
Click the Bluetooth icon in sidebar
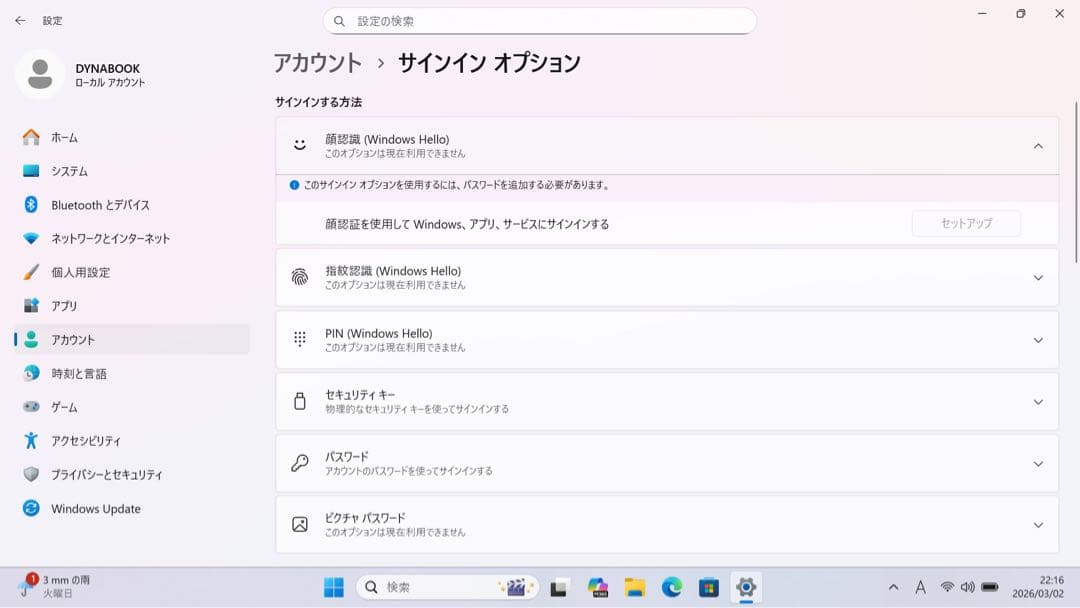[x=31, y=205]
